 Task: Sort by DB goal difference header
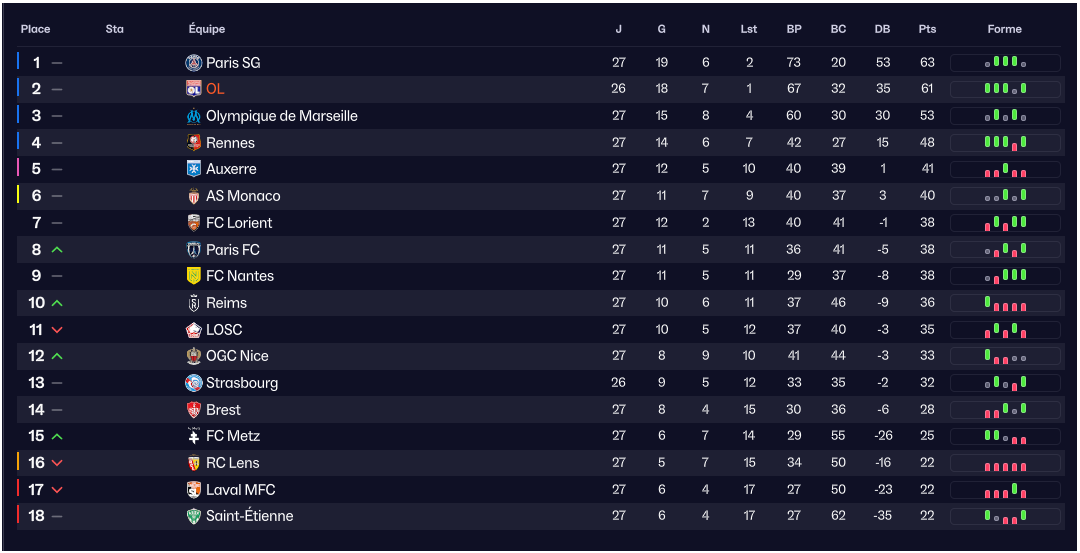coord(882,29)
